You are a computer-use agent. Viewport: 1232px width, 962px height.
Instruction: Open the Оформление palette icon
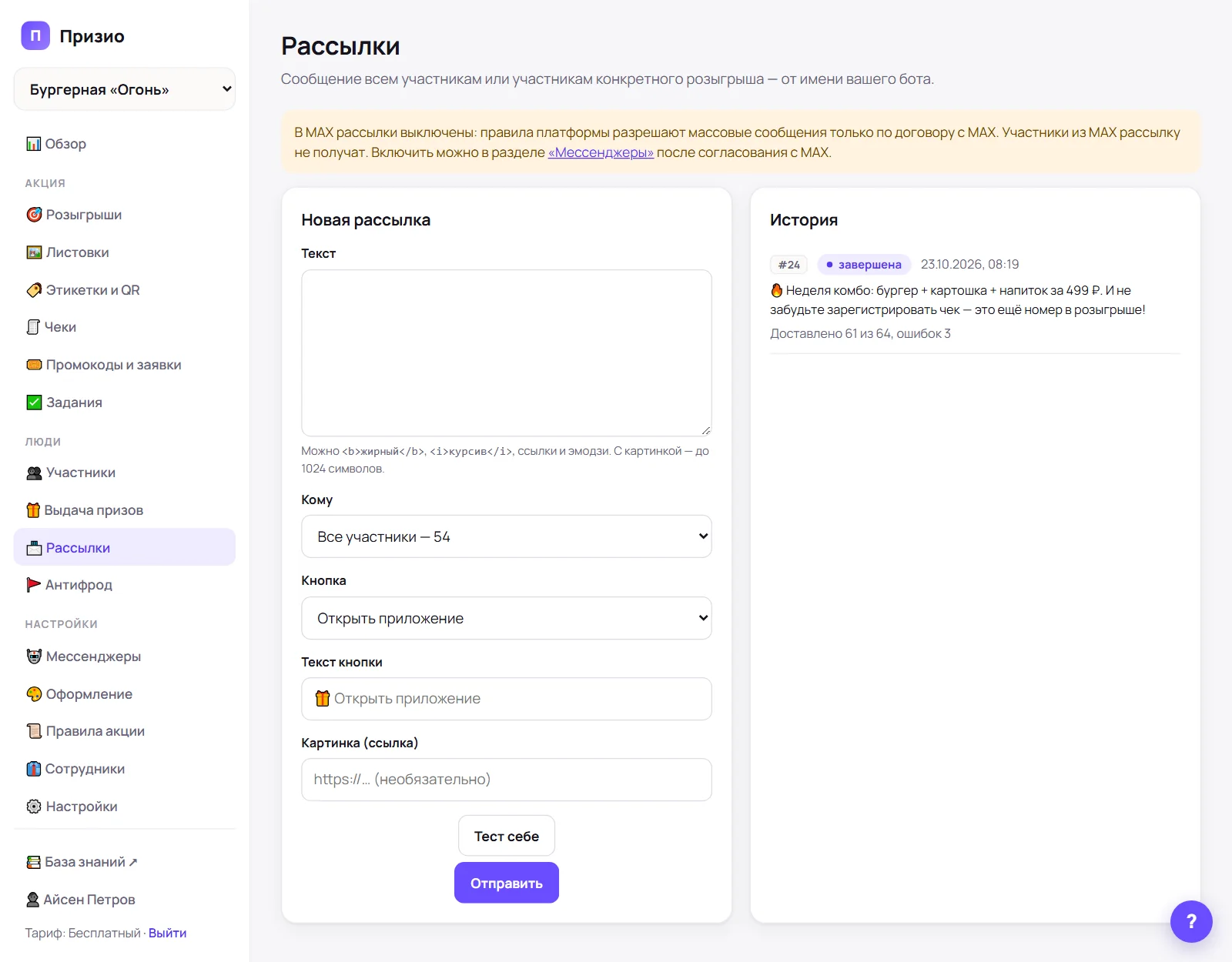34,694
